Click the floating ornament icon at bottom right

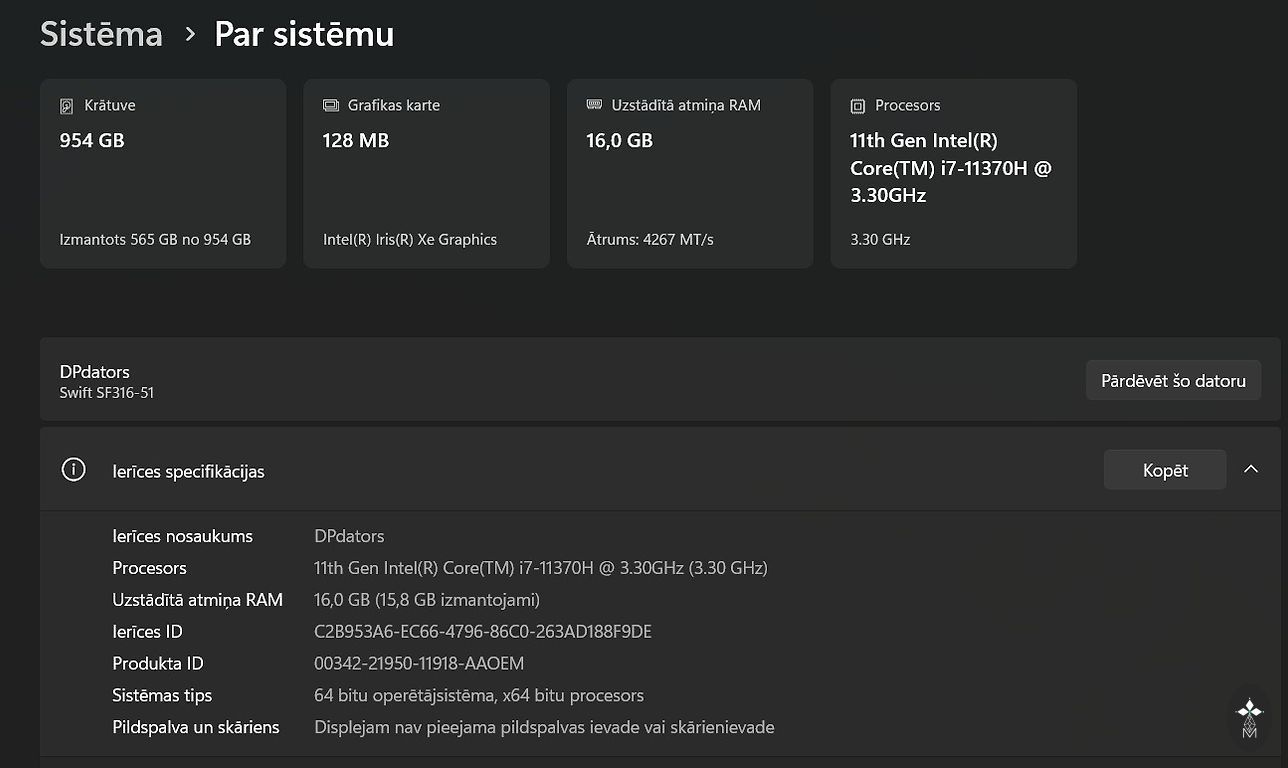pyautogui.click(x=1249, y=717)
